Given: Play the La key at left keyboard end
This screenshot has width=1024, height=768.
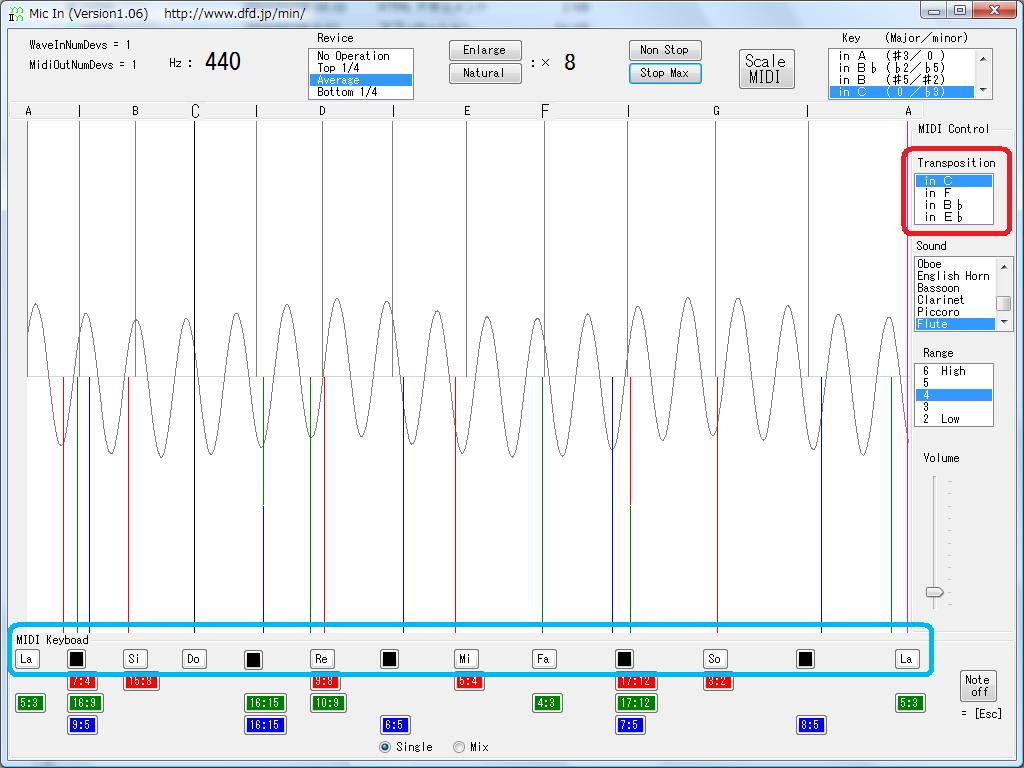Looking at the screenshot, I should point(27,659).
